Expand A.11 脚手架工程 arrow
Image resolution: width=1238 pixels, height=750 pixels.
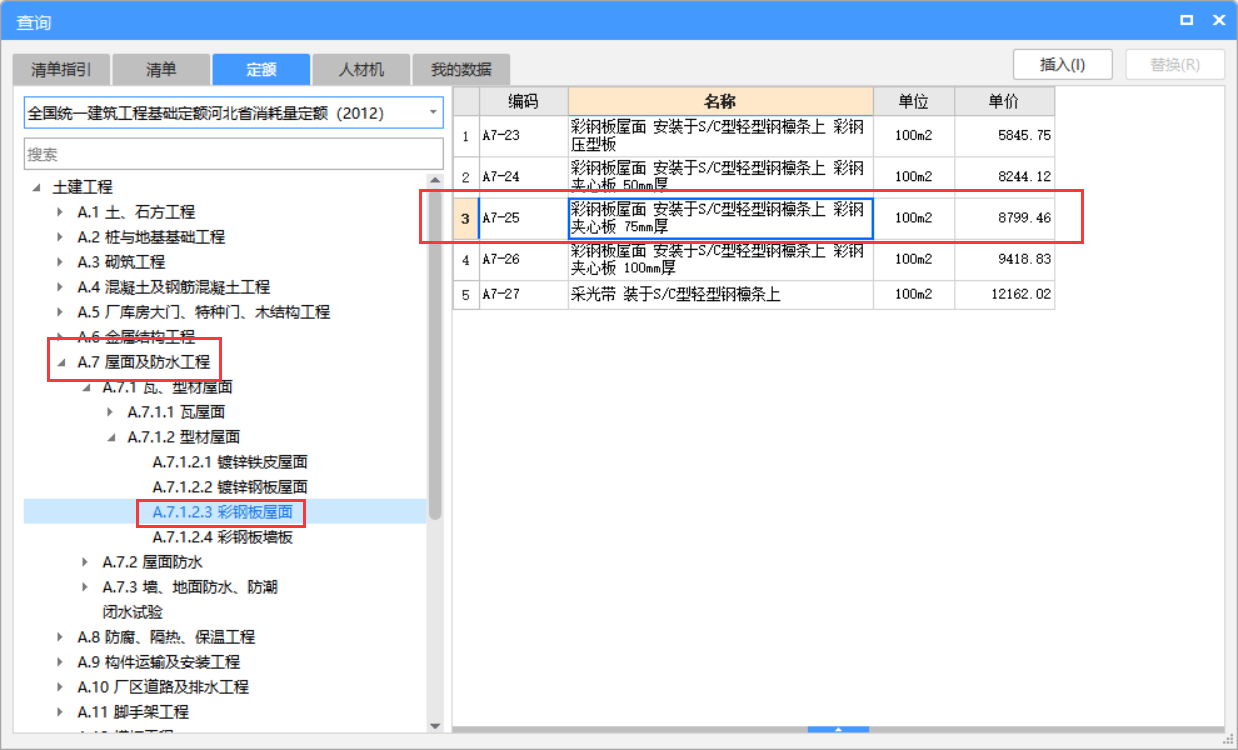pyautogui.click(x=62, y=712)
